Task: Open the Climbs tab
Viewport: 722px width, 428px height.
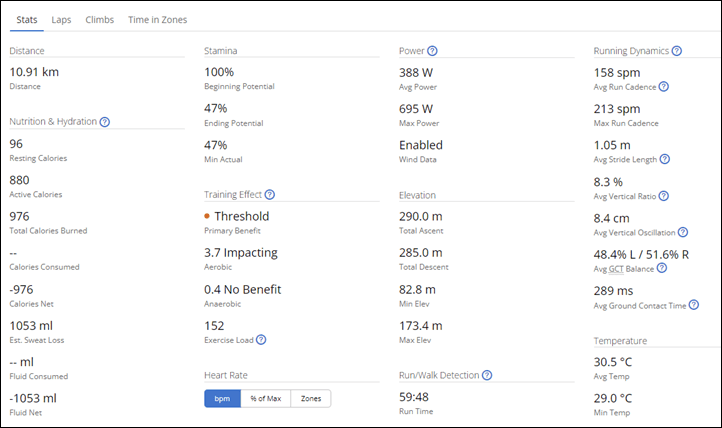Action: [x=99, y=20]
